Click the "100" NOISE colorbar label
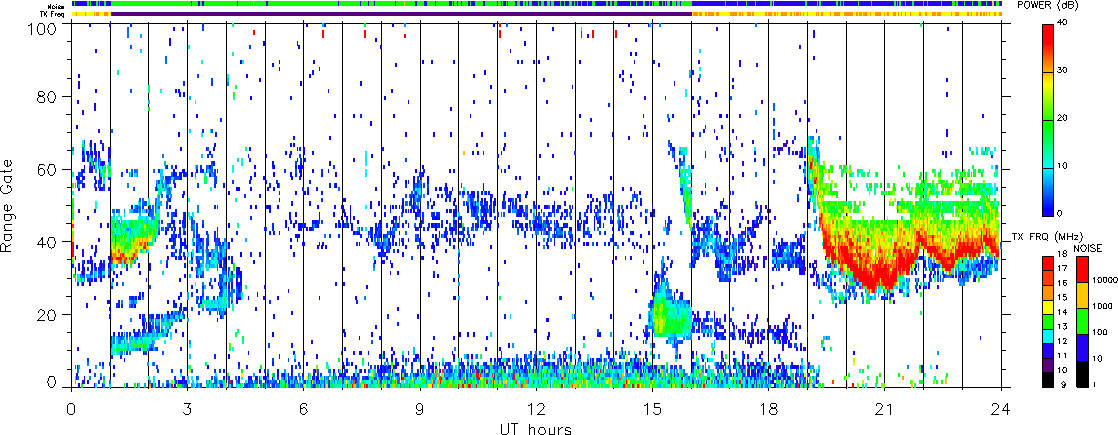 pyautogui.click(x=1100, y=332)
